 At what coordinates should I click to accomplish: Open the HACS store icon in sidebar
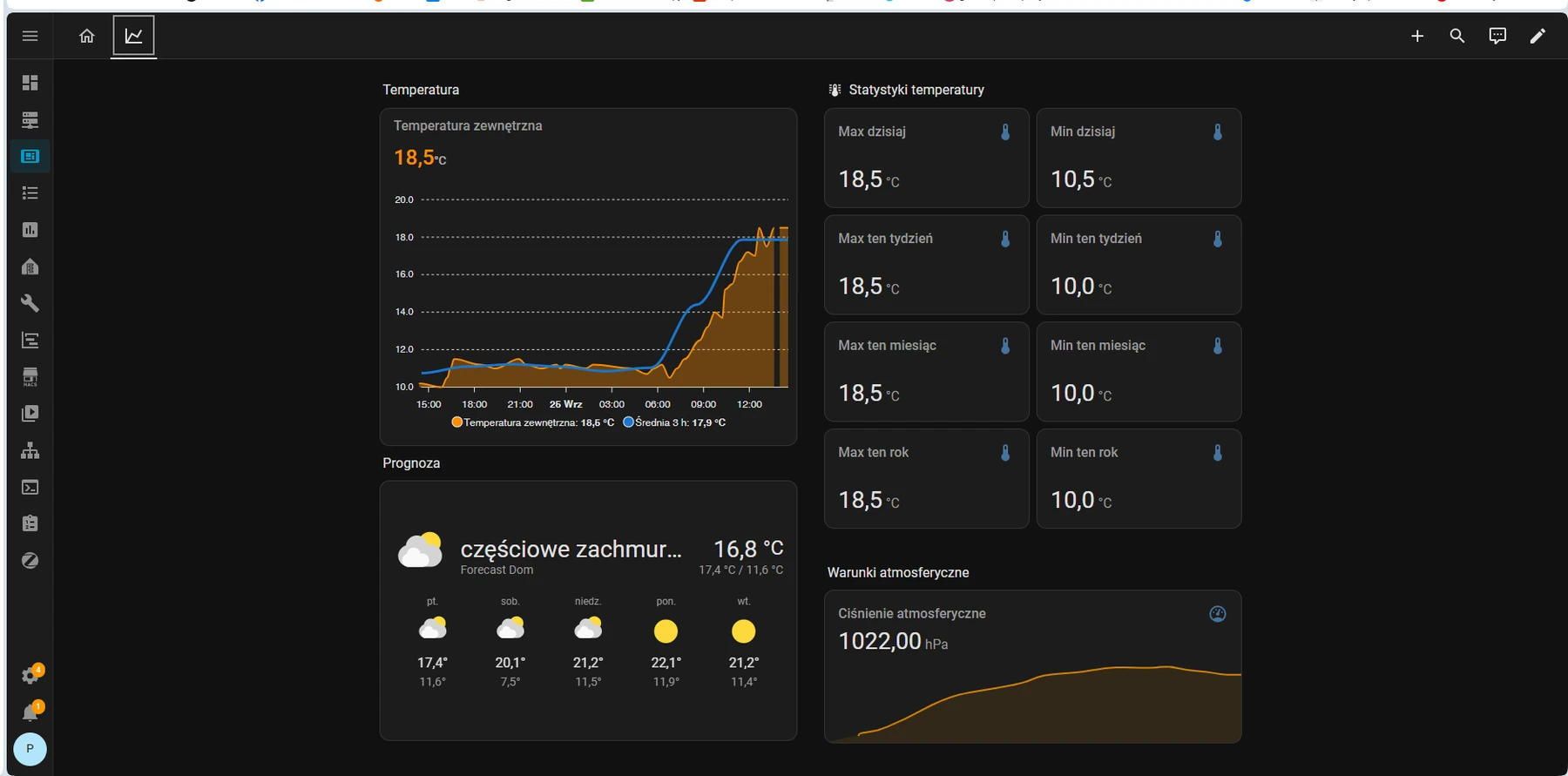pos(30,377)
